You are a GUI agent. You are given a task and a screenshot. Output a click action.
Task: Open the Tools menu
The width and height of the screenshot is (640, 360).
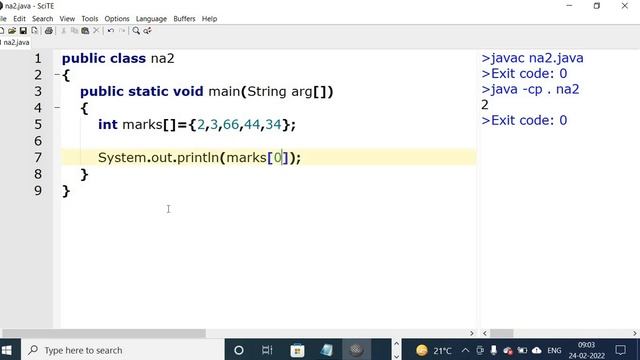coord(89,19)
